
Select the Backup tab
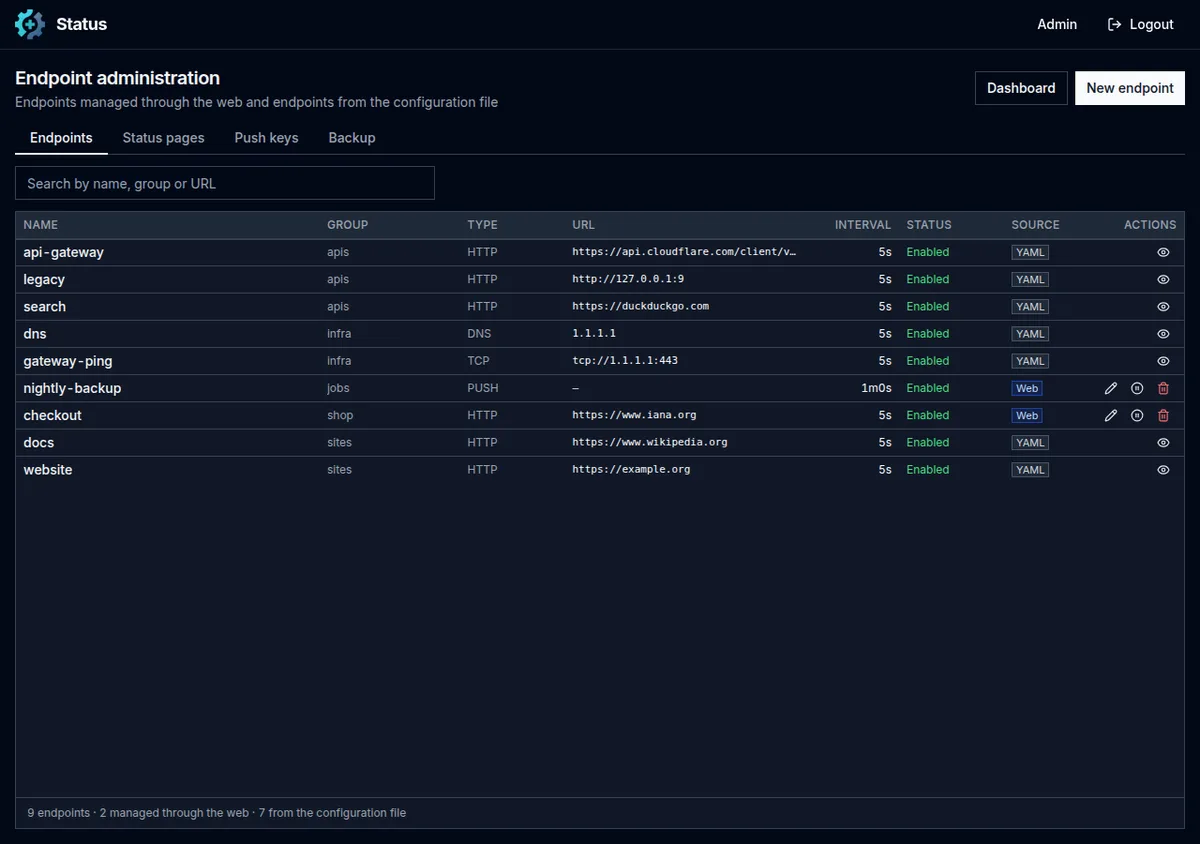click(352, 138)
